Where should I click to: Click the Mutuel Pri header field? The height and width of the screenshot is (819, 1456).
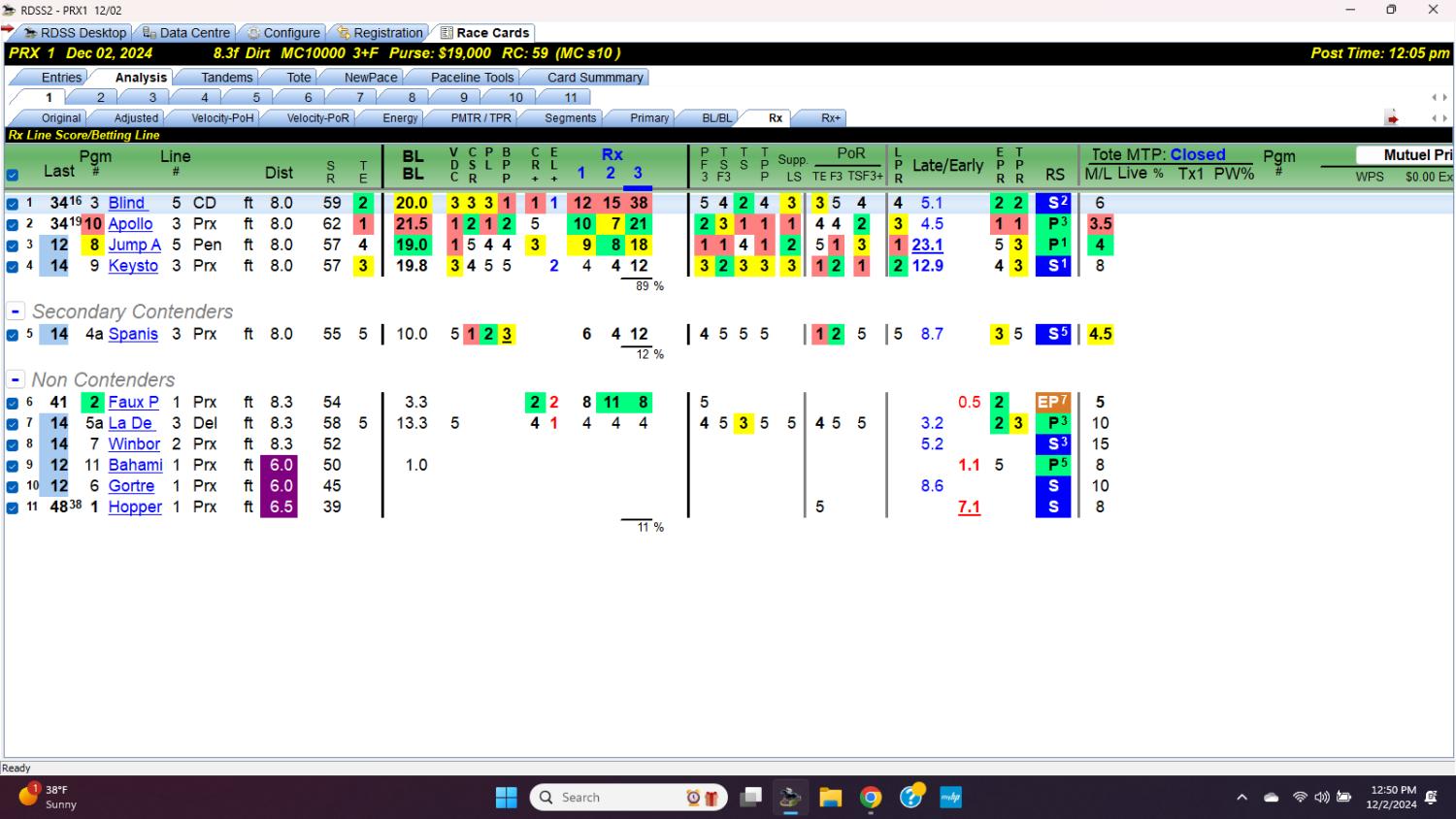pos(1404,155)
